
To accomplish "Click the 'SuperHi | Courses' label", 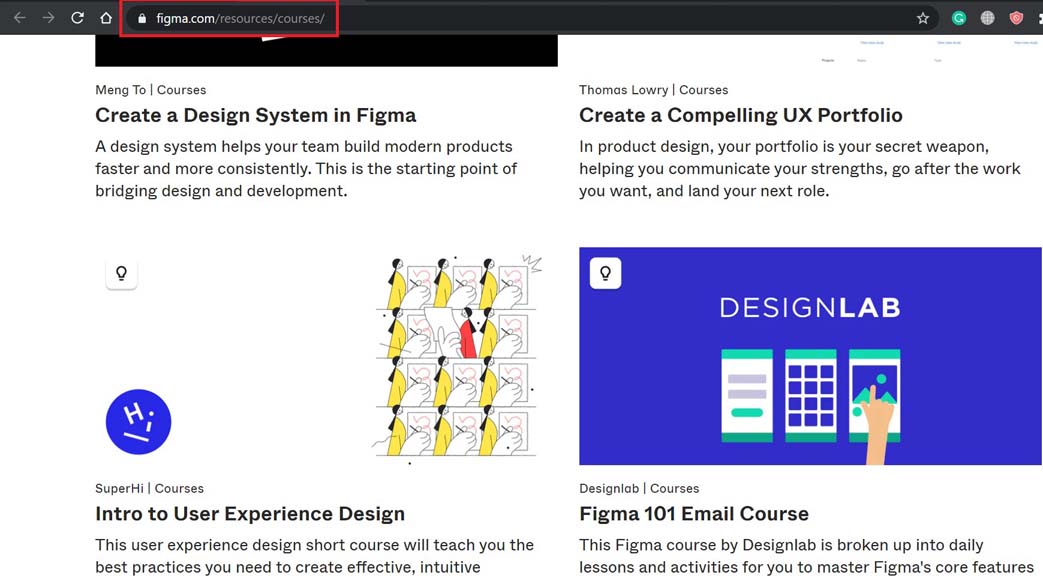I will (x=150, y=488).
